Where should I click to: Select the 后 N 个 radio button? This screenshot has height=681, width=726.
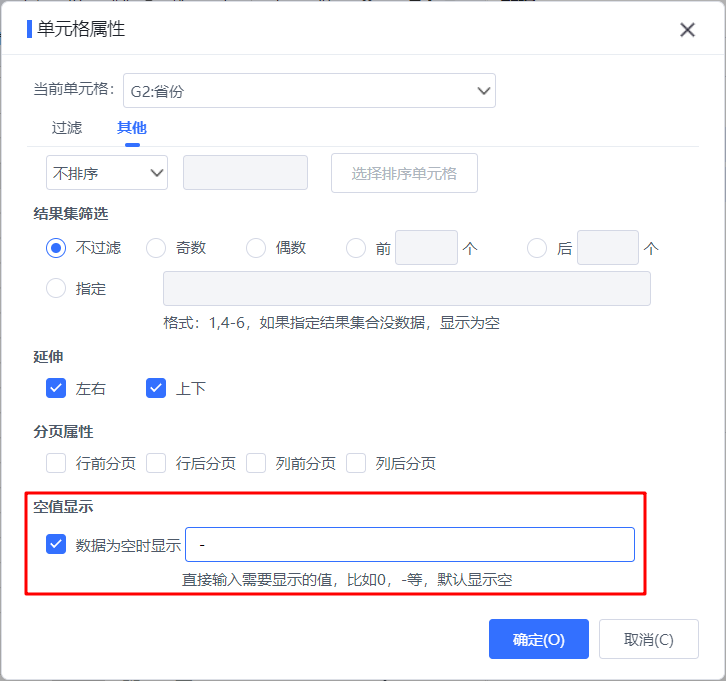tap(537, 248)
